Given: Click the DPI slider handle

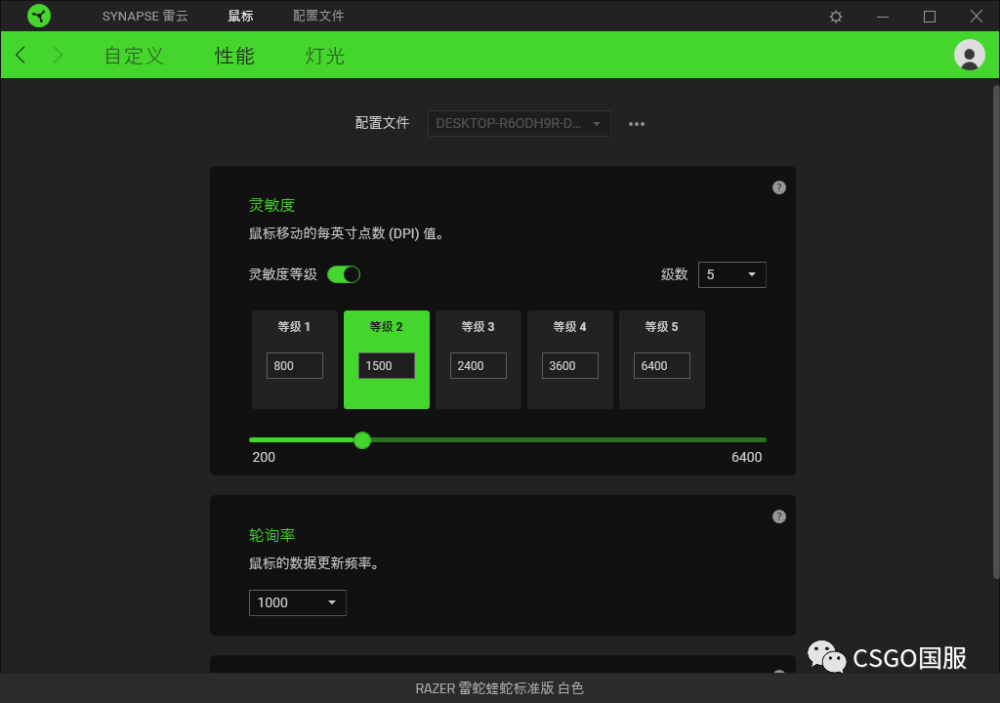Looking at the screenshot, I should pos(362,440).
